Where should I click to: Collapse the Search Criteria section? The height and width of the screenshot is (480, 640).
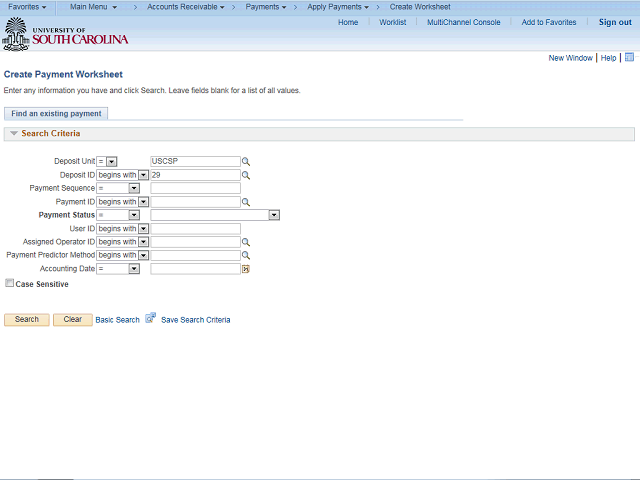click(14, 133)
